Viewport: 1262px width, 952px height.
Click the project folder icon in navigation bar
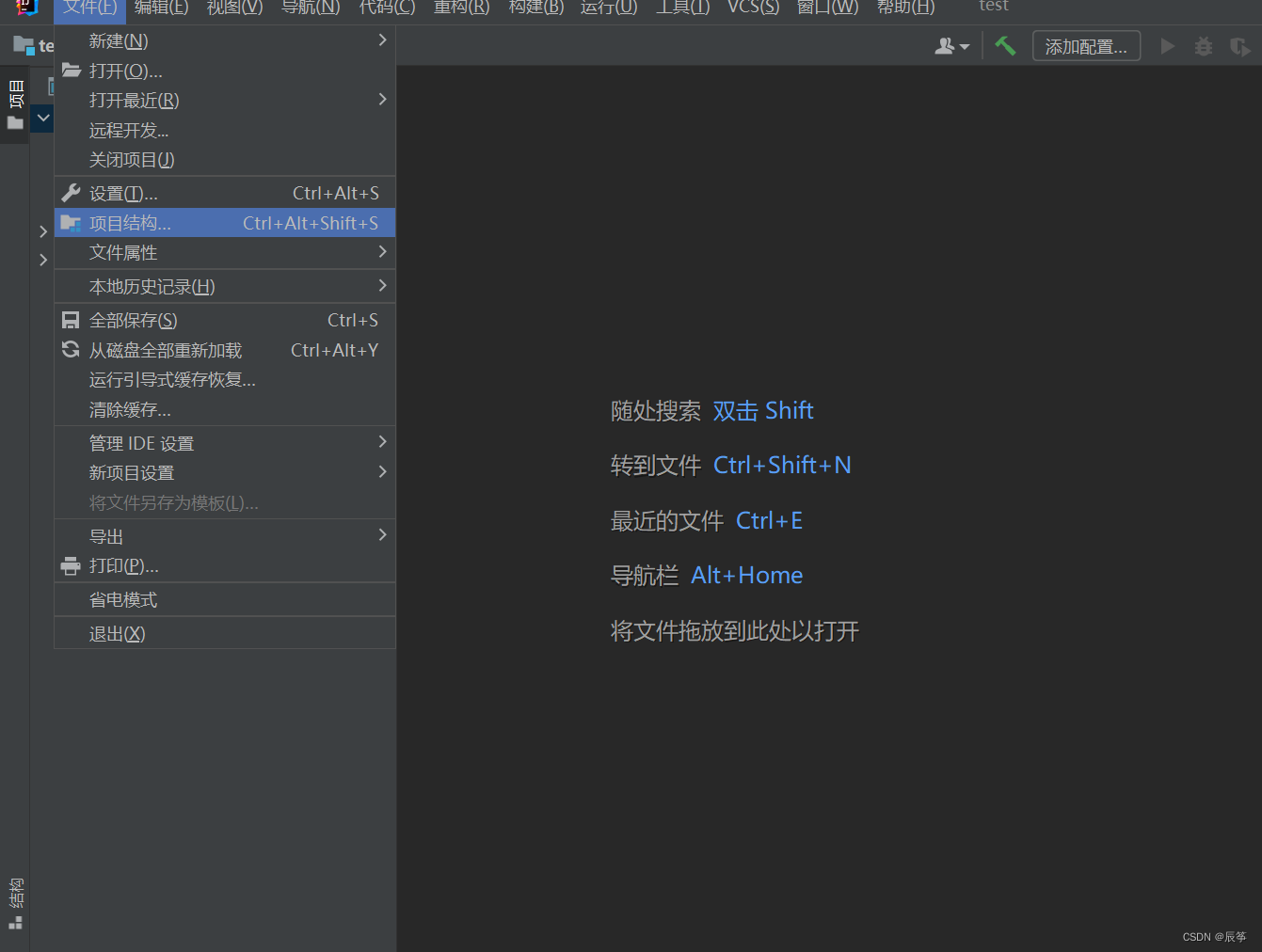24,45
